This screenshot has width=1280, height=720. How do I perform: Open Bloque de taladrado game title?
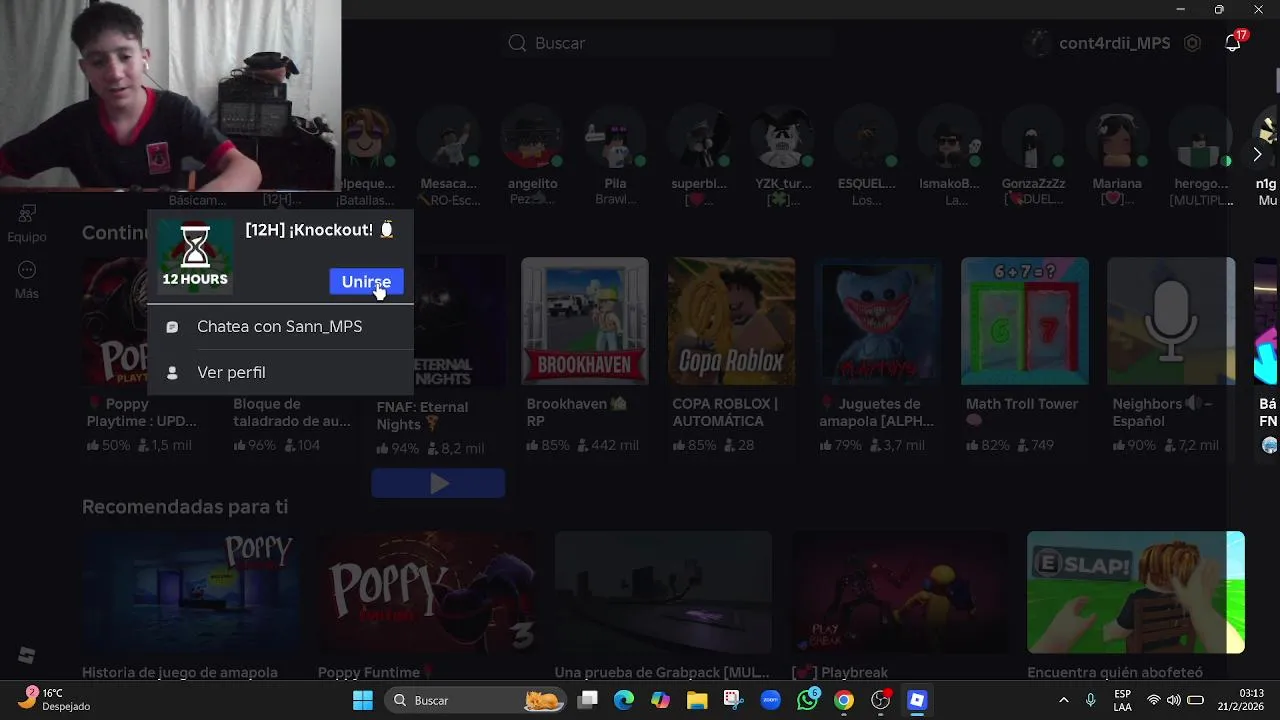tap(292, 412)
